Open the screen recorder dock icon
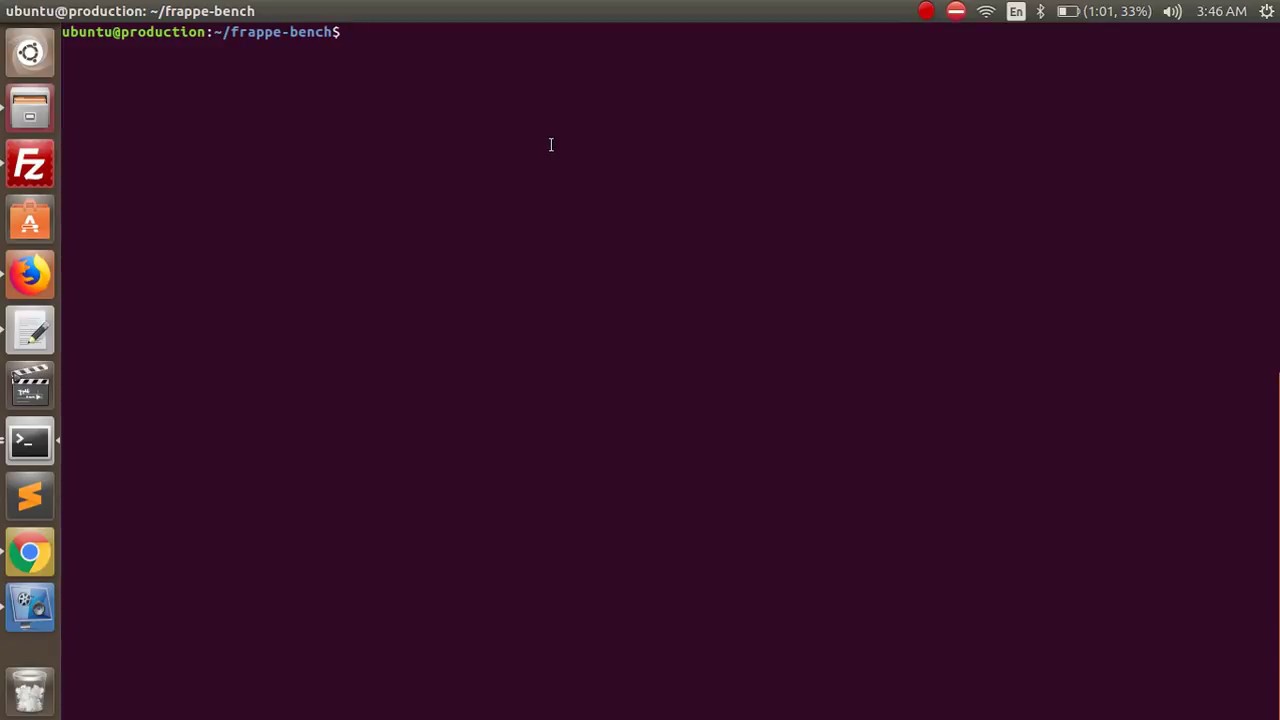This screenshot has width=1280, height=720. 30,608
